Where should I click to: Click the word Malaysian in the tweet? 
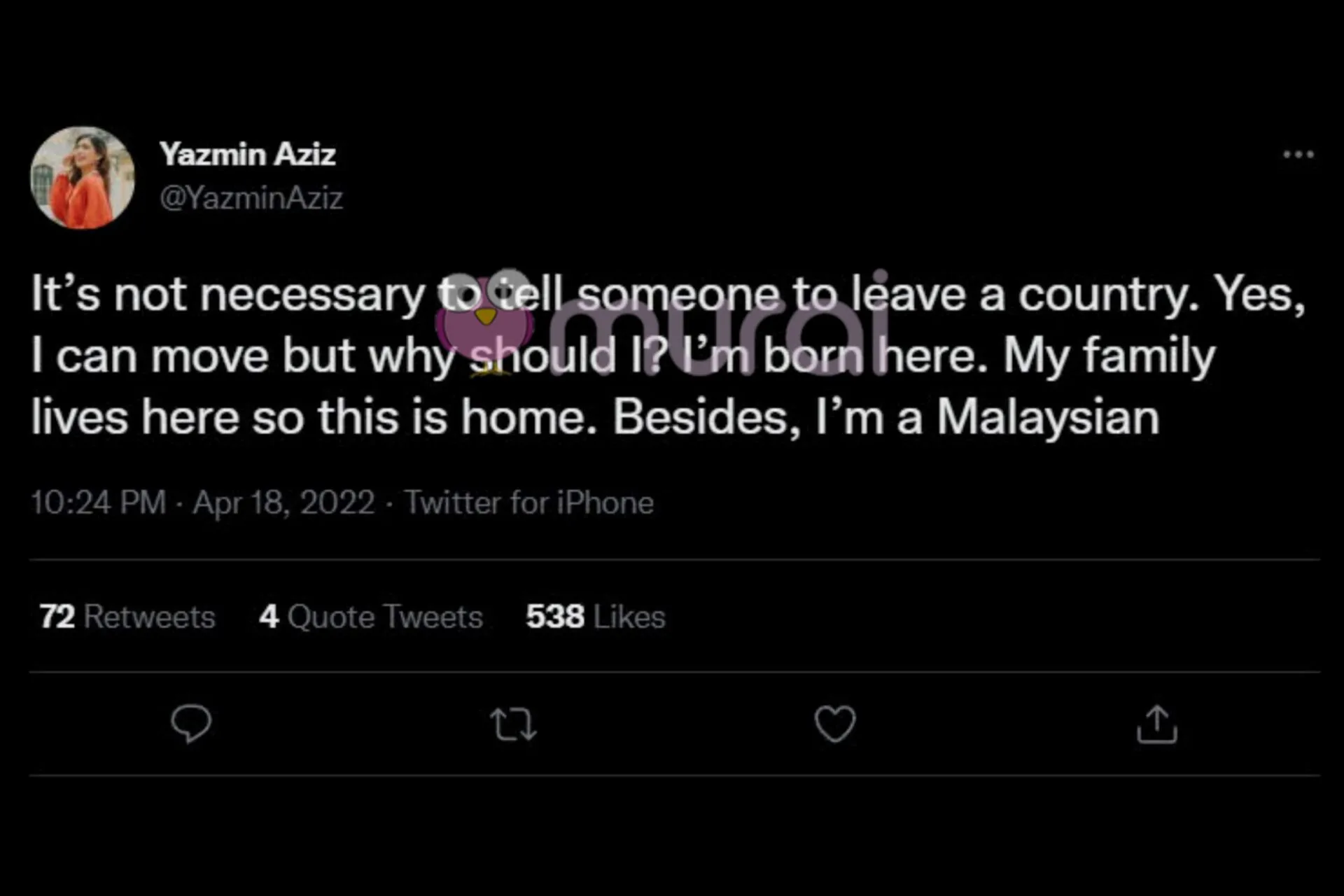click(x=1048, y=418)
